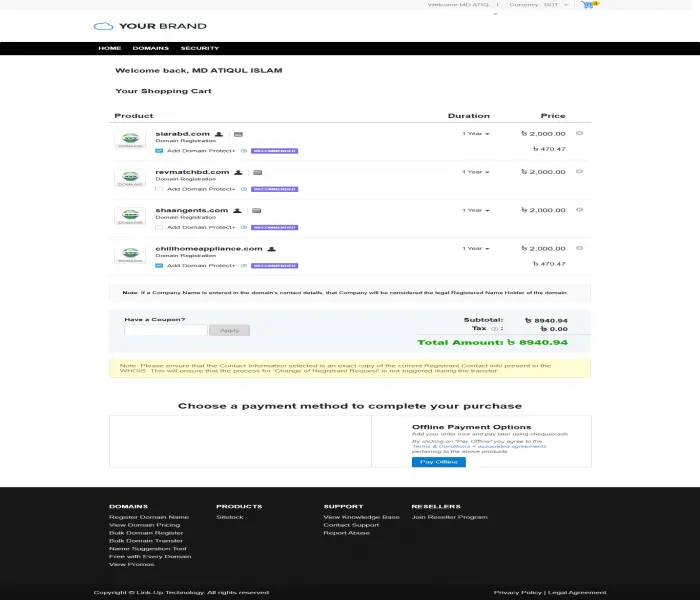
Task: Remove siarabd.com using its delete icon
Action: (x=580, y=133)
